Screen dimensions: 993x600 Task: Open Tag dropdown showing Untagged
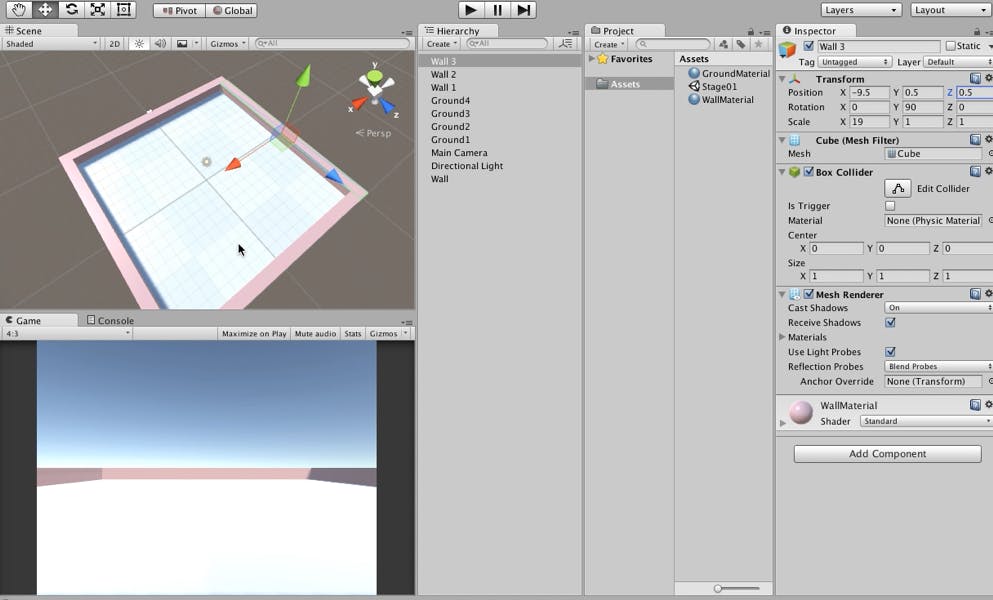(x=855, y=62)
